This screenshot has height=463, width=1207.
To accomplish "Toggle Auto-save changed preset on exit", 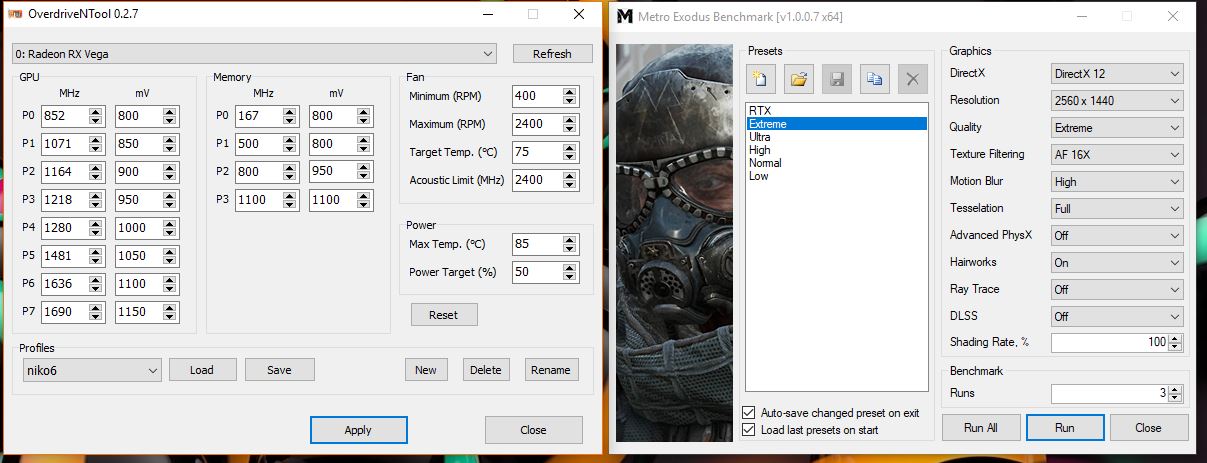I will click(750, 412).
